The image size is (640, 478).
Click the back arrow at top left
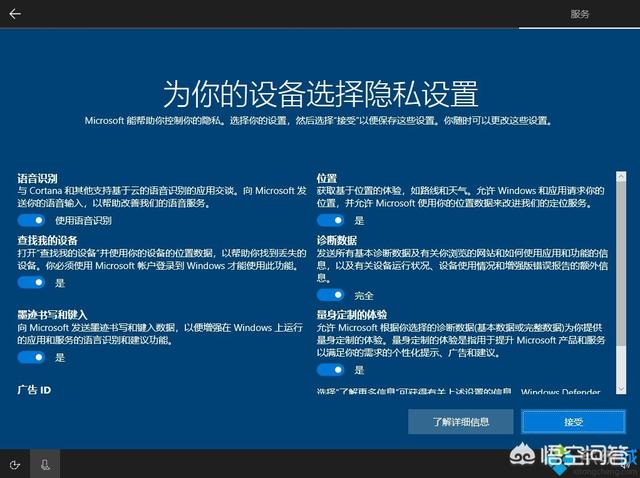click(x=15, y=14)
